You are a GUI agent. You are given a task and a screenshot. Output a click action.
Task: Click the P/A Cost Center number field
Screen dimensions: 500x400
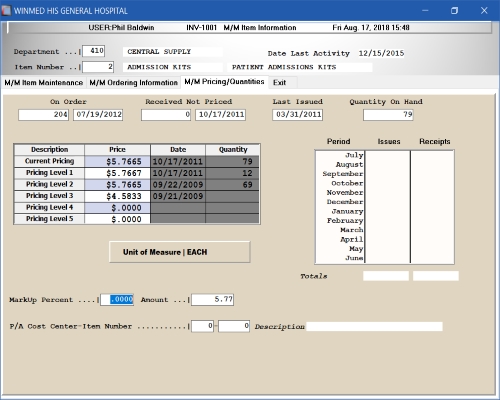[x=202, y=326]
